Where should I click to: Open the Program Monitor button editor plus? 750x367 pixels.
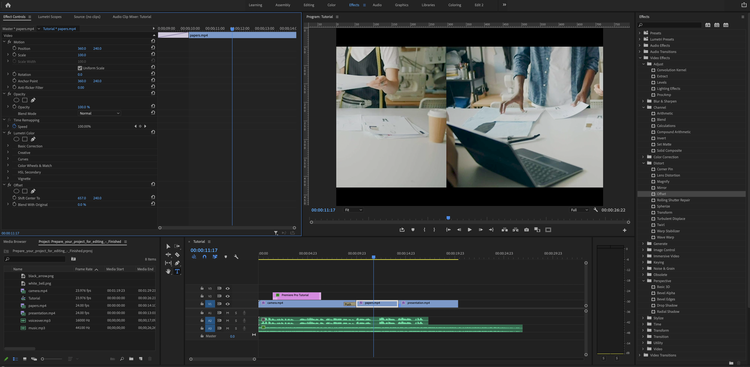point(624,230)
